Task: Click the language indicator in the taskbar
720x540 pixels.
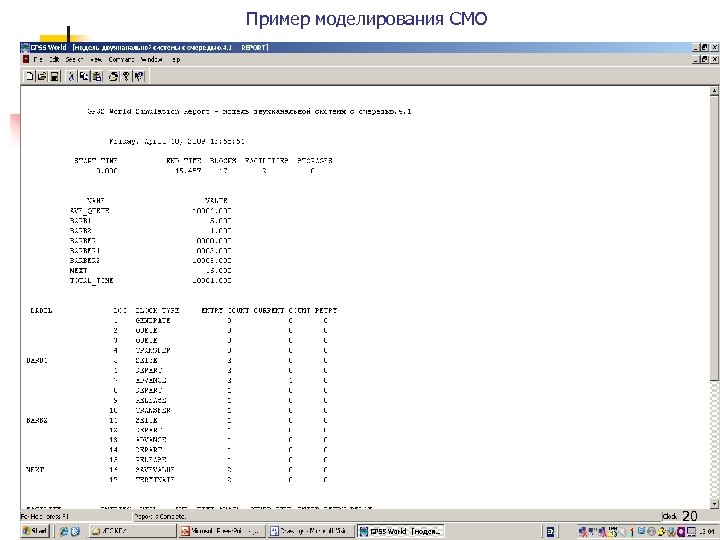Action: [x=550, y=531]
